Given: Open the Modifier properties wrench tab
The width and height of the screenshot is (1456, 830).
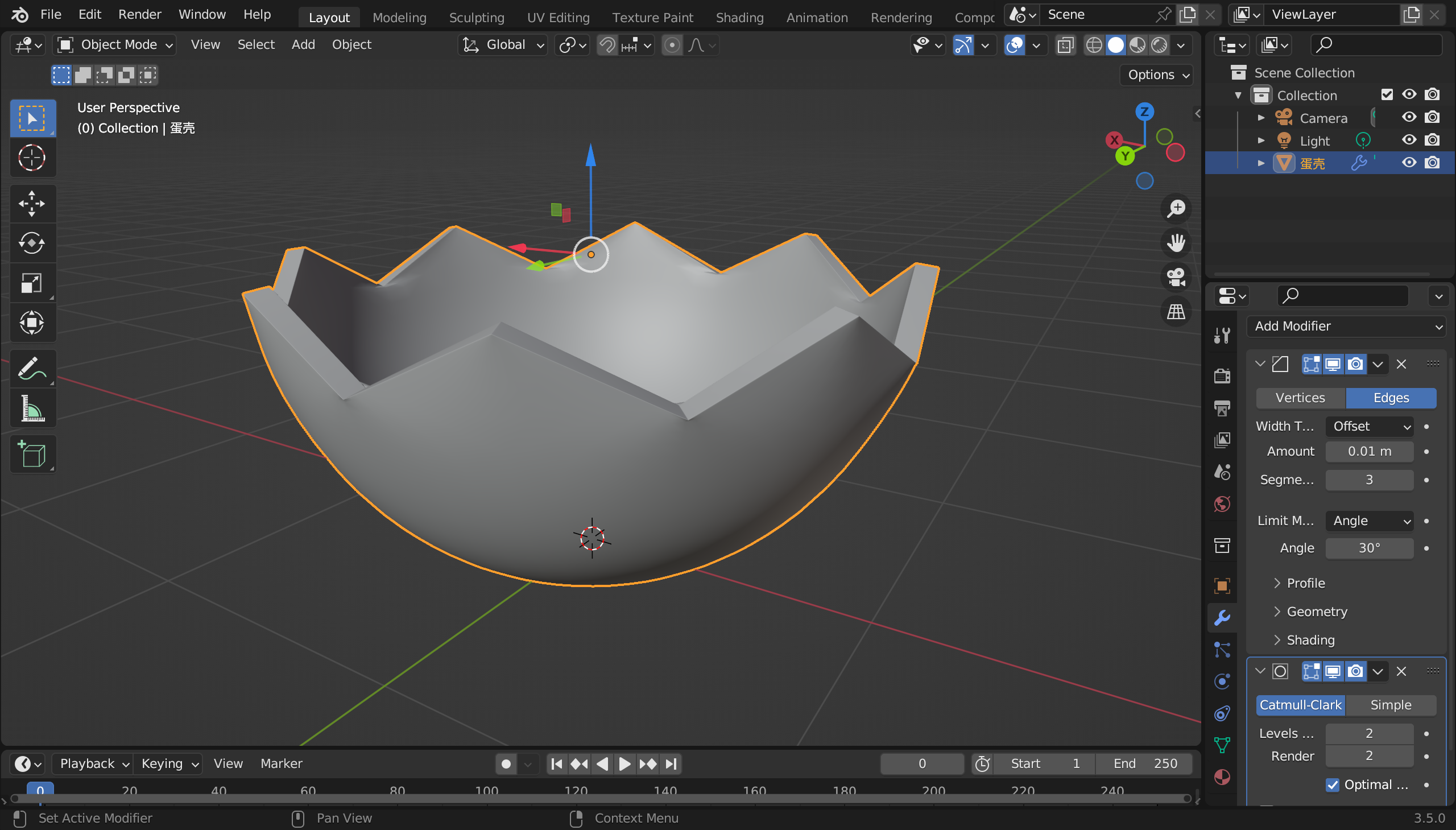Looking at the screenshot, I should [1222, 618].
